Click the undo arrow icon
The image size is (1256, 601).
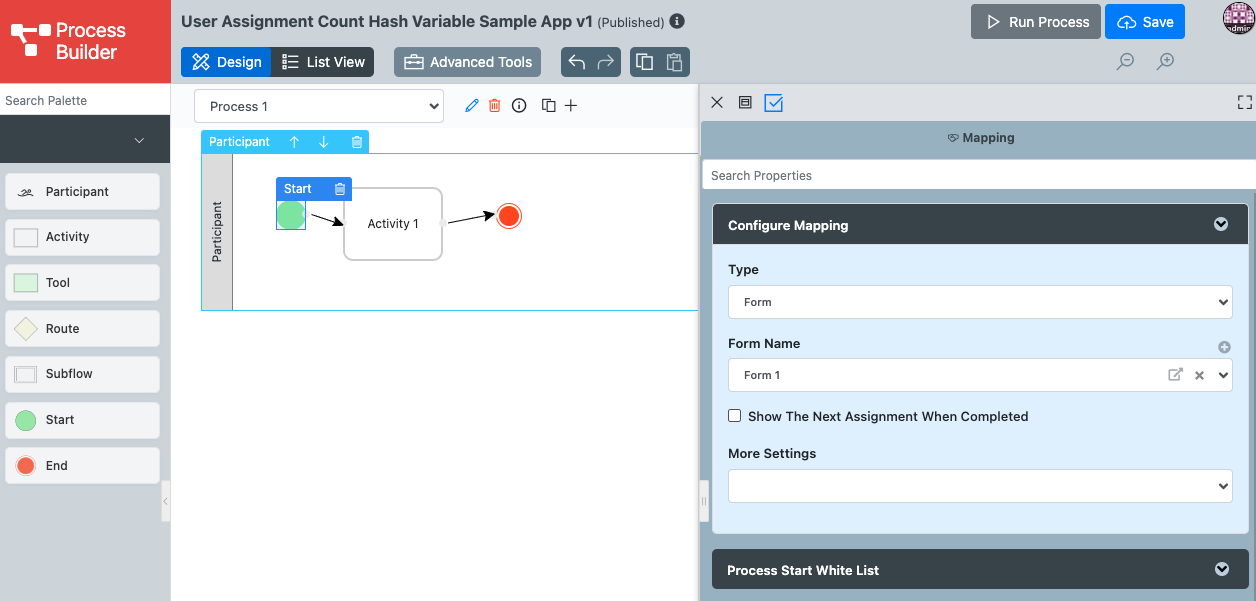pyautogui.click(x=577, y=62)
